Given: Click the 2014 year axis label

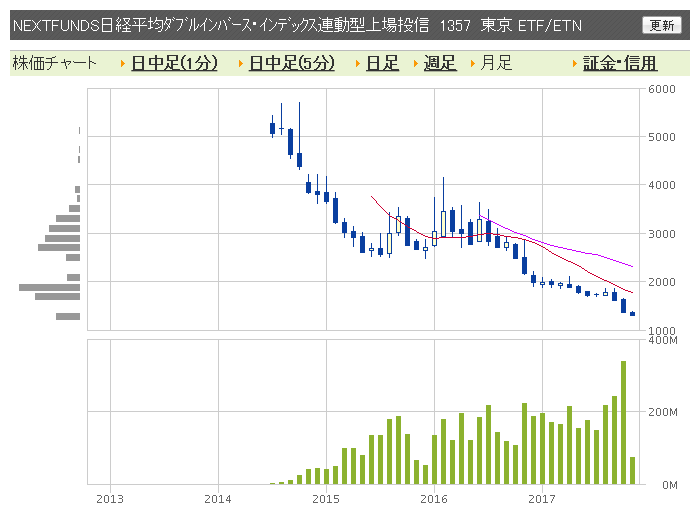Looking at the screenshot, I should click(x=218, y=499).
